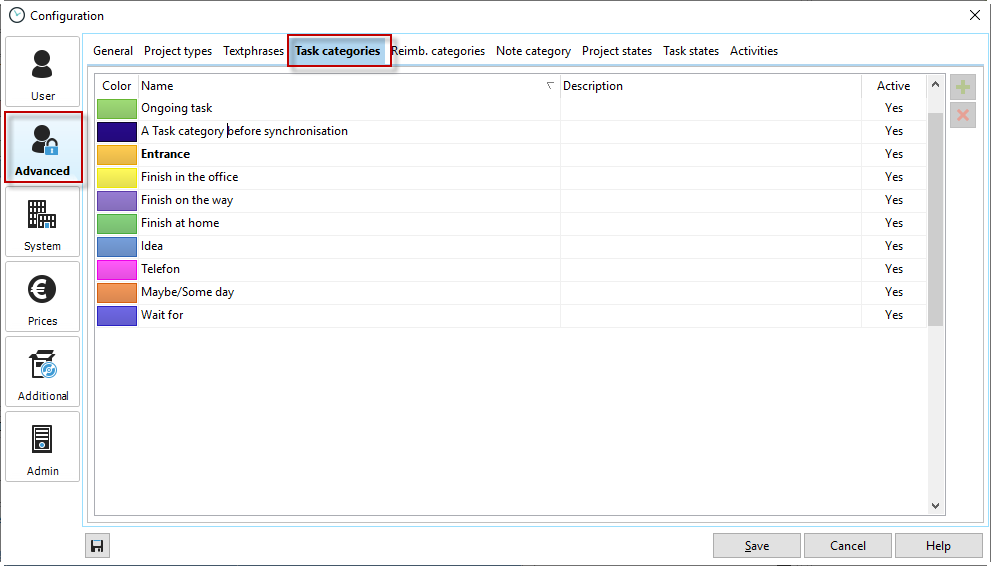Screen dimensions: 991x566
Task: Click the red X delete category icon
Action: [962, 115]
